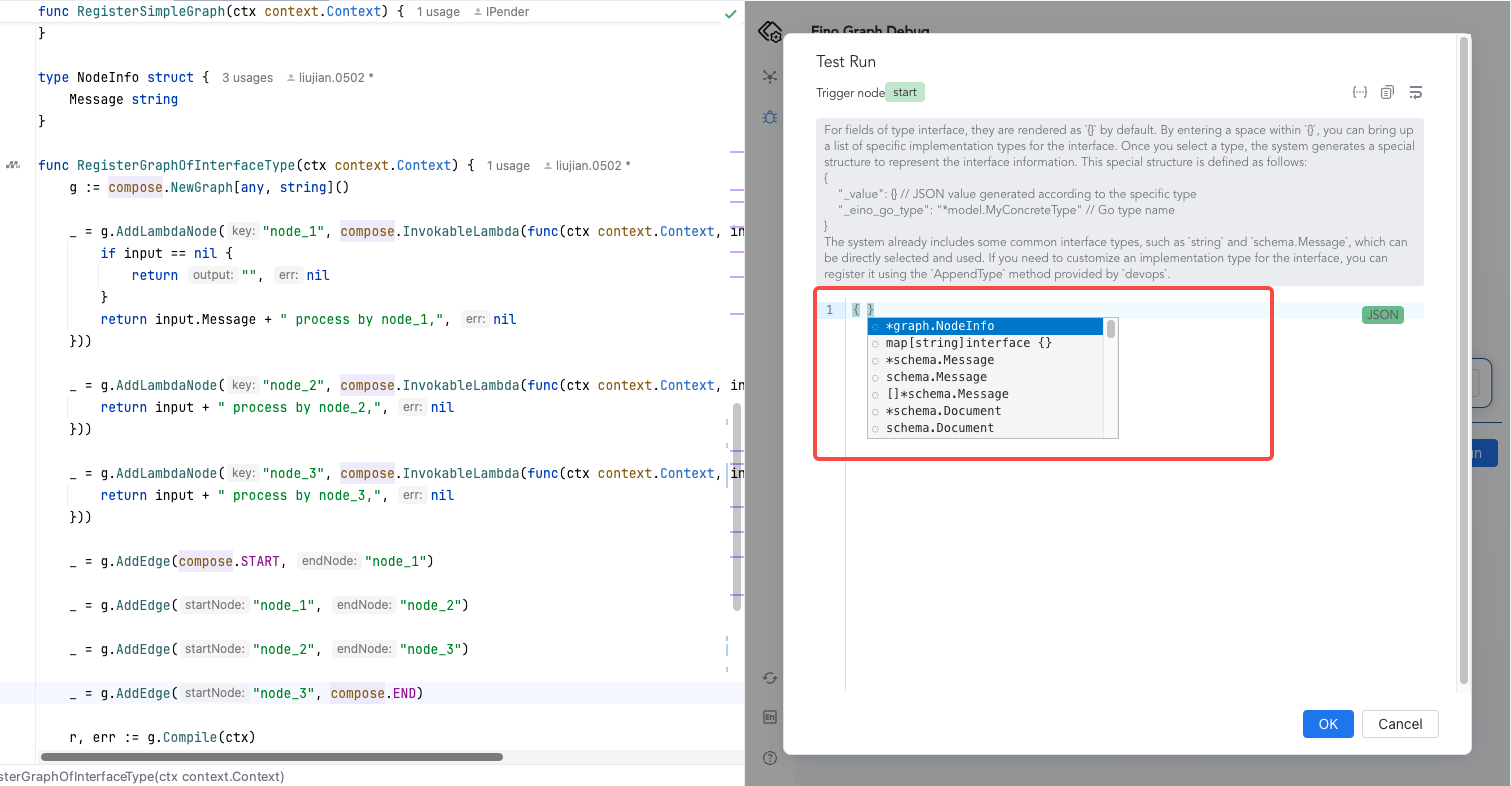Click the gutter icon beside RegisterGraphOfInterfaceType

click(x=13, y=165)
